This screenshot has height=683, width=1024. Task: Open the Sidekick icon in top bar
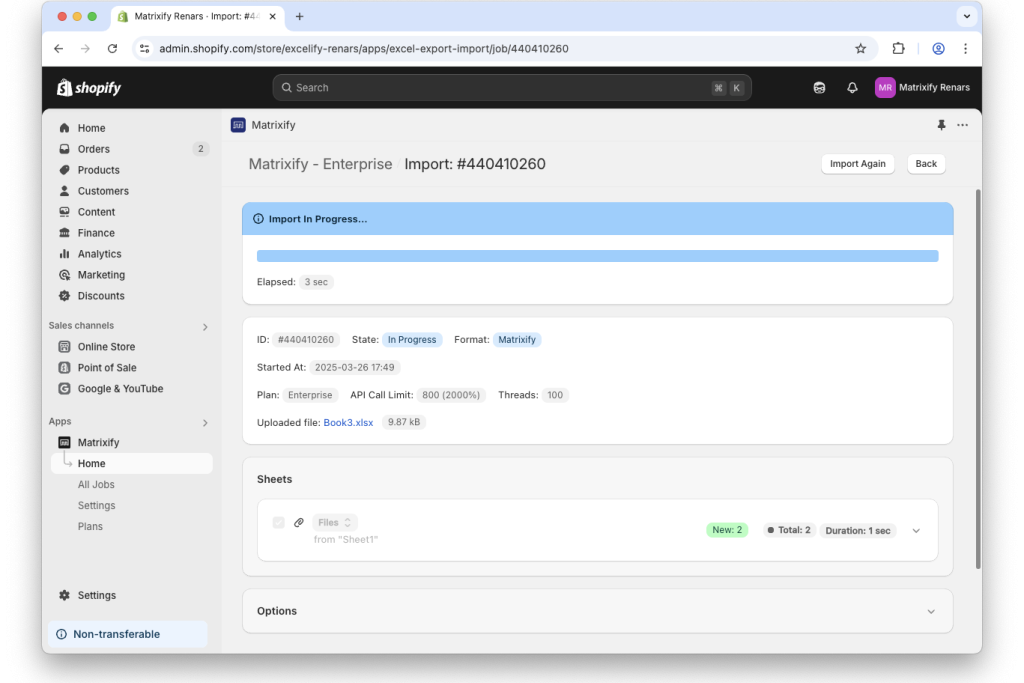pos(819,87)
